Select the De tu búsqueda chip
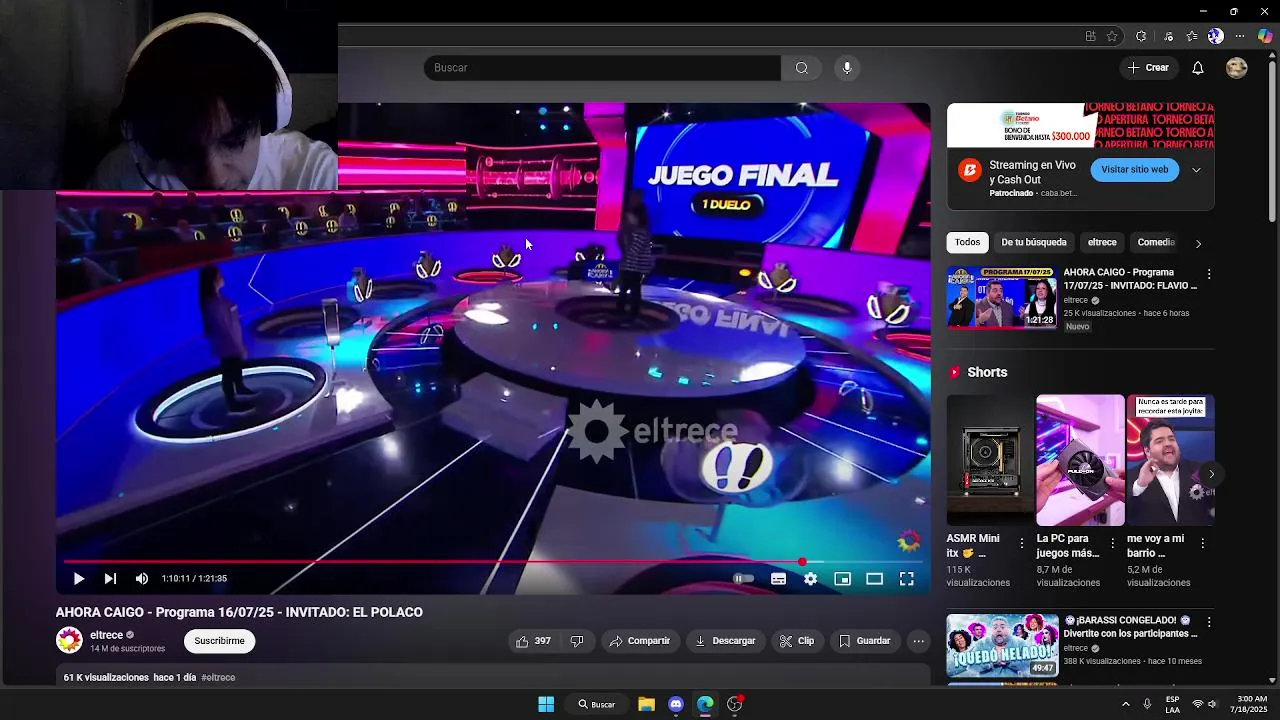1280x720 pixels. pyautogui.click(x=1034, y=242)
